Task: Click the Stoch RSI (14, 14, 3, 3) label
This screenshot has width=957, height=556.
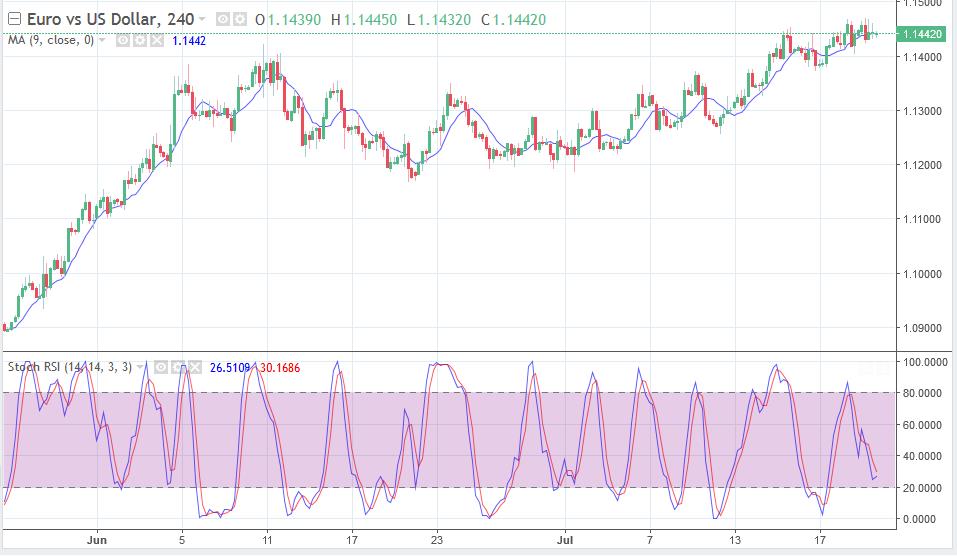Action: pyautogui.click(x=70, y=367)
